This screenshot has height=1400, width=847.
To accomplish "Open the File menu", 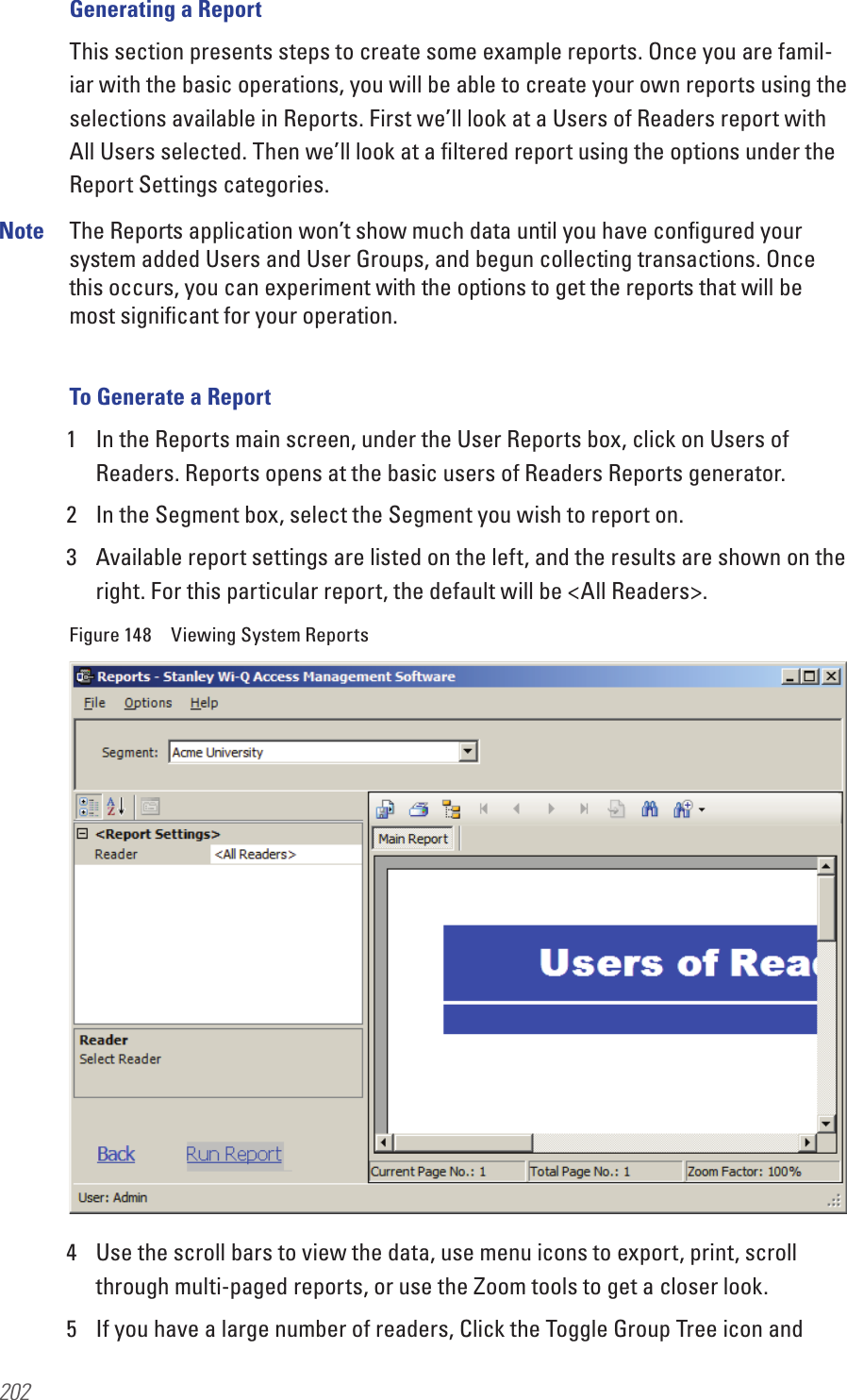I will (x=93, y=703).
